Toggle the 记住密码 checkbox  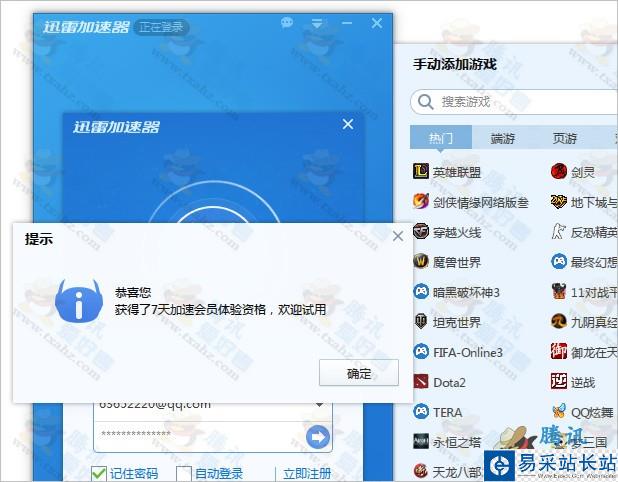(99, 473)
